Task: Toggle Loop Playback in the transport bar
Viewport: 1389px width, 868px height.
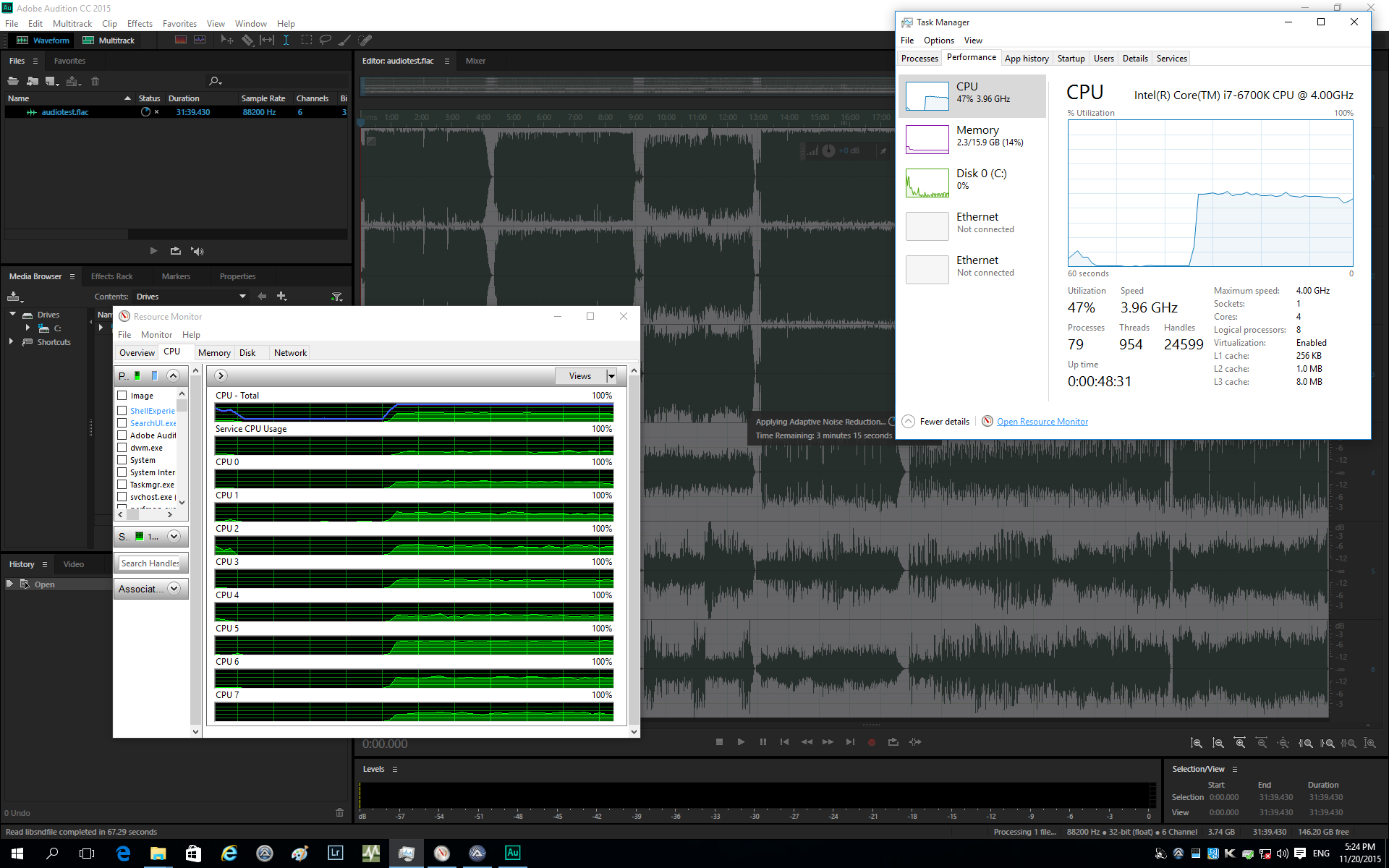Action: tap(893, 742)
